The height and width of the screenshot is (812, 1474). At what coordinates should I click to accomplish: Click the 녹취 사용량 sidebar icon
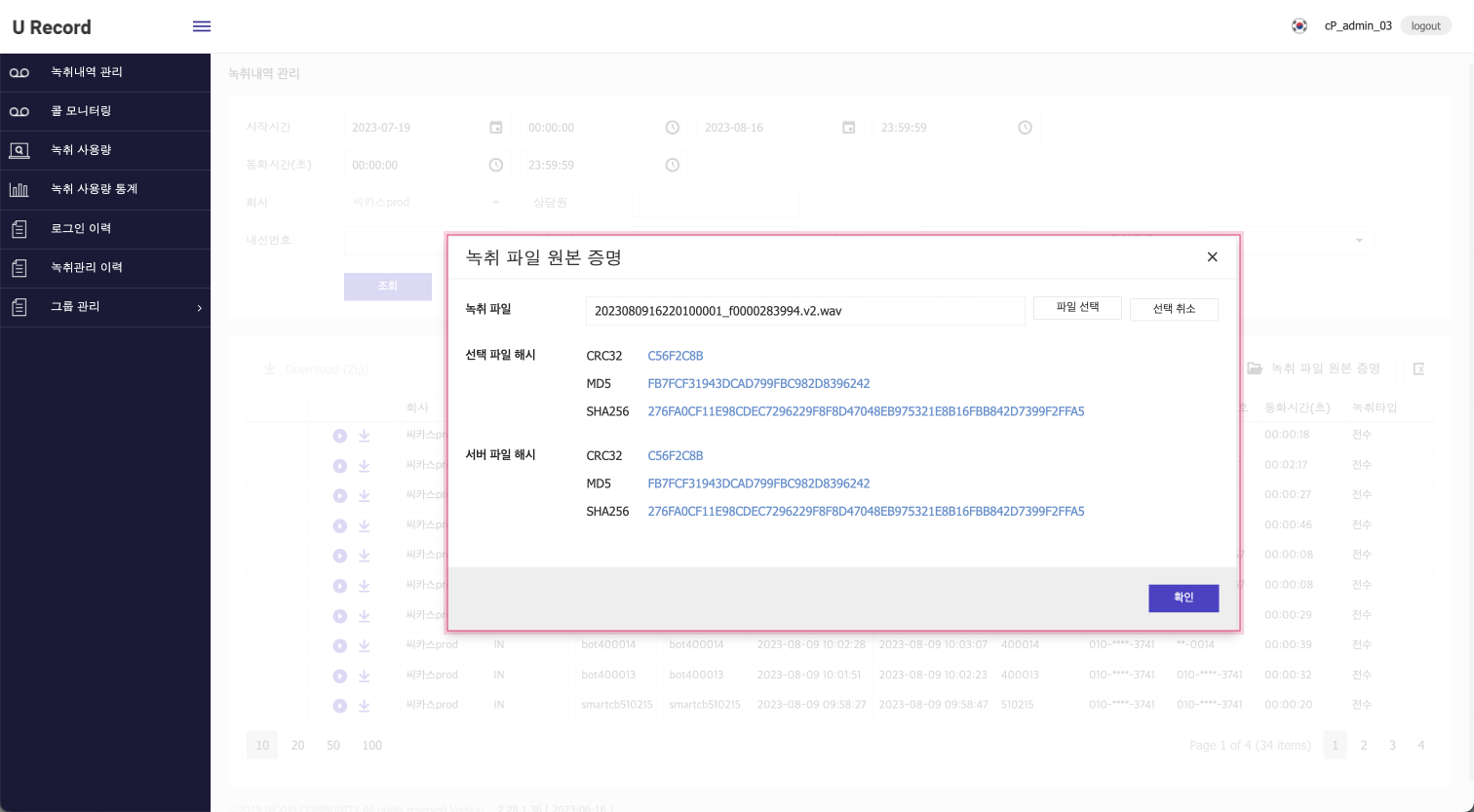(x=19, y=150)
